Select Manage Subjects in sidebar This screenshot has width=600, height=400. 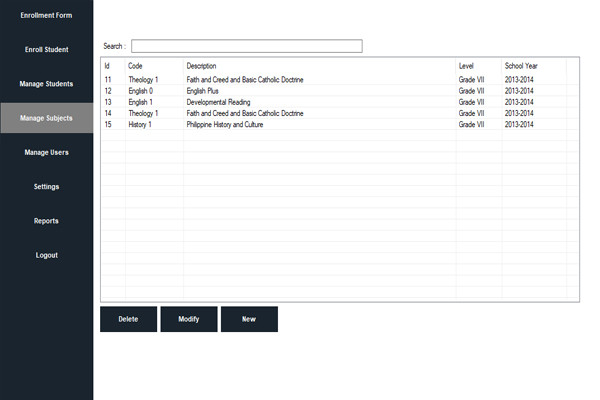[46, 118]
